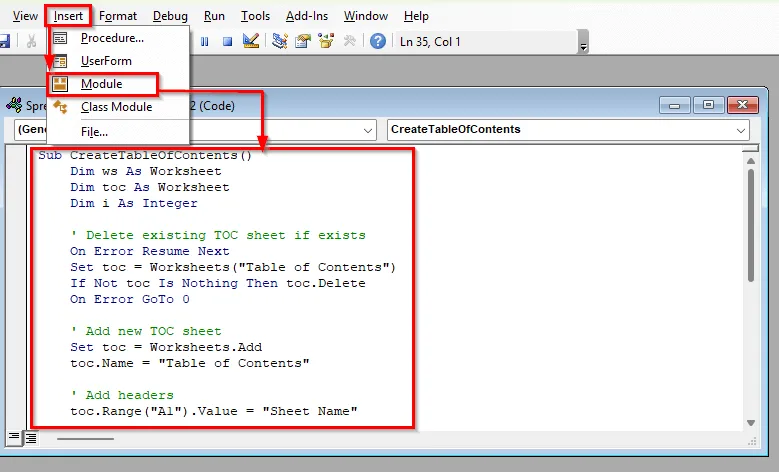Click the Save icon in the toolbar

point(4,41)
